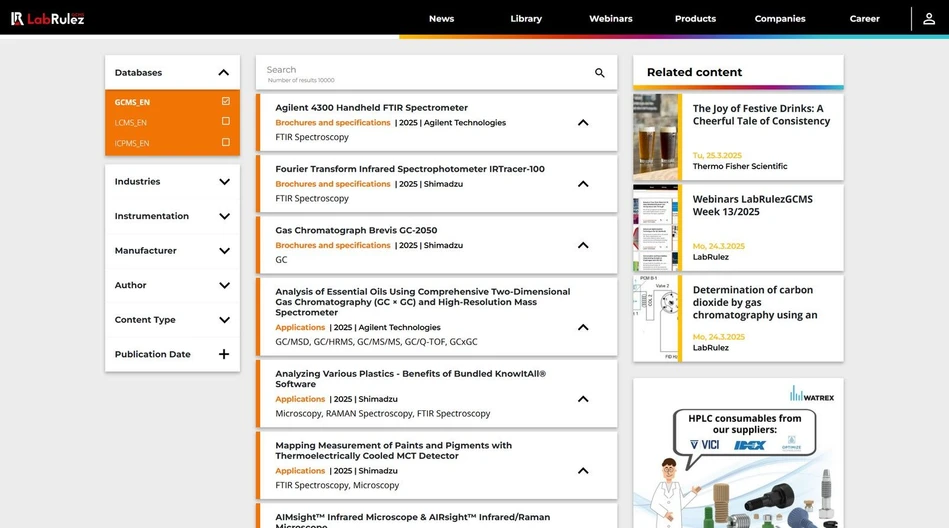The height and width of the screenshot is (528, 949).
Task: Open the Library menu
Action: [x=526, y=19]
